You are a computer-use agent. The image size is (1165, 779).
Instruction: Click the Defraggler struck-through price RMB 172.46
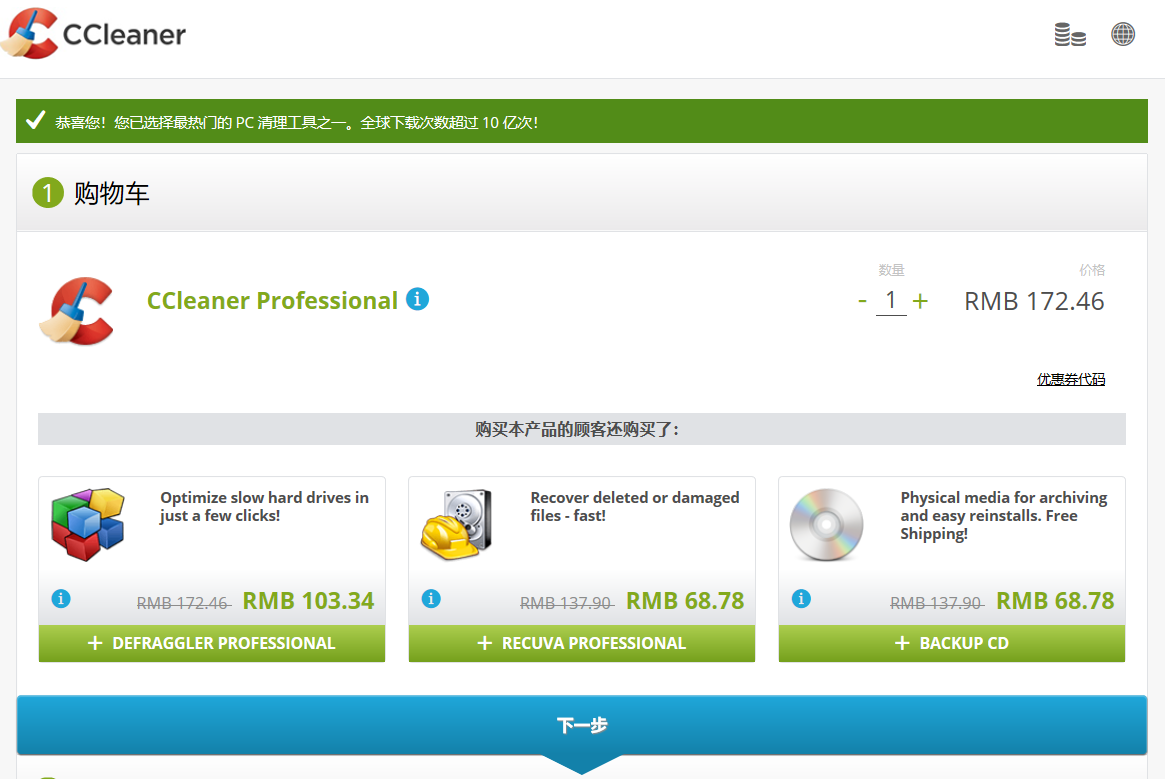[184, 603]
